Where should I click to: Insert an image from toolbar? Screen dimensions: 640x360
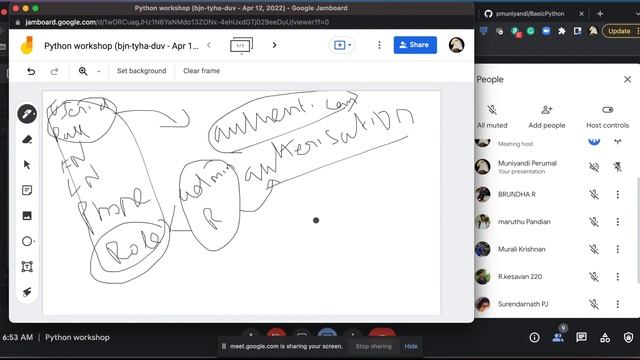27,216
